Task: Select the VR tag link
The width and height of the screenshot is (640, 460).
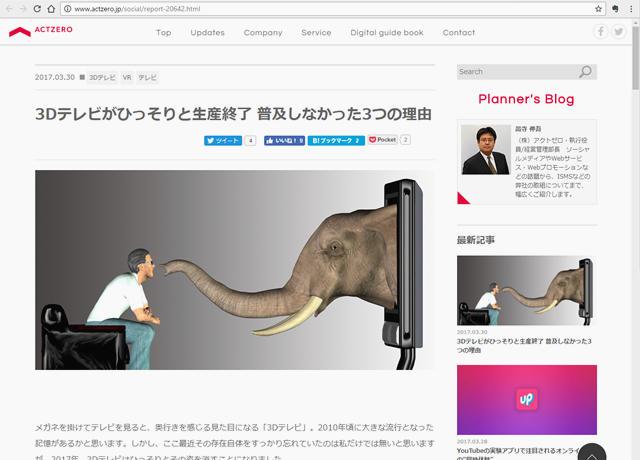Action: click(127, 77)
